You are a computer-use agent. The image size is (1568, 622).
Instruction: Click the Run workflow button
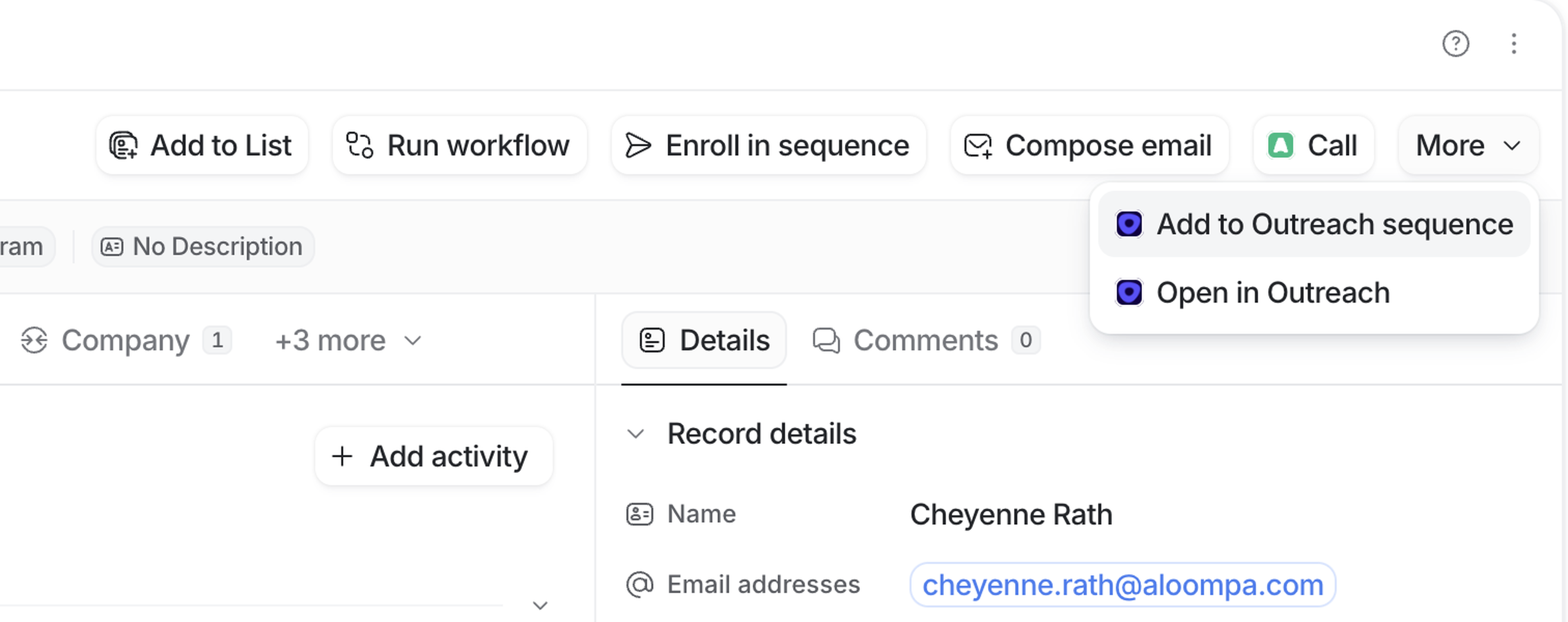point(459,145)
